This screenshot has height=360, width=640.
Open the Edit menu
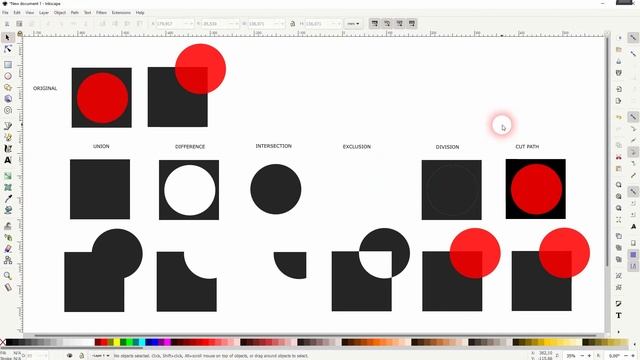pyautogui.click(x=17, y=13)
